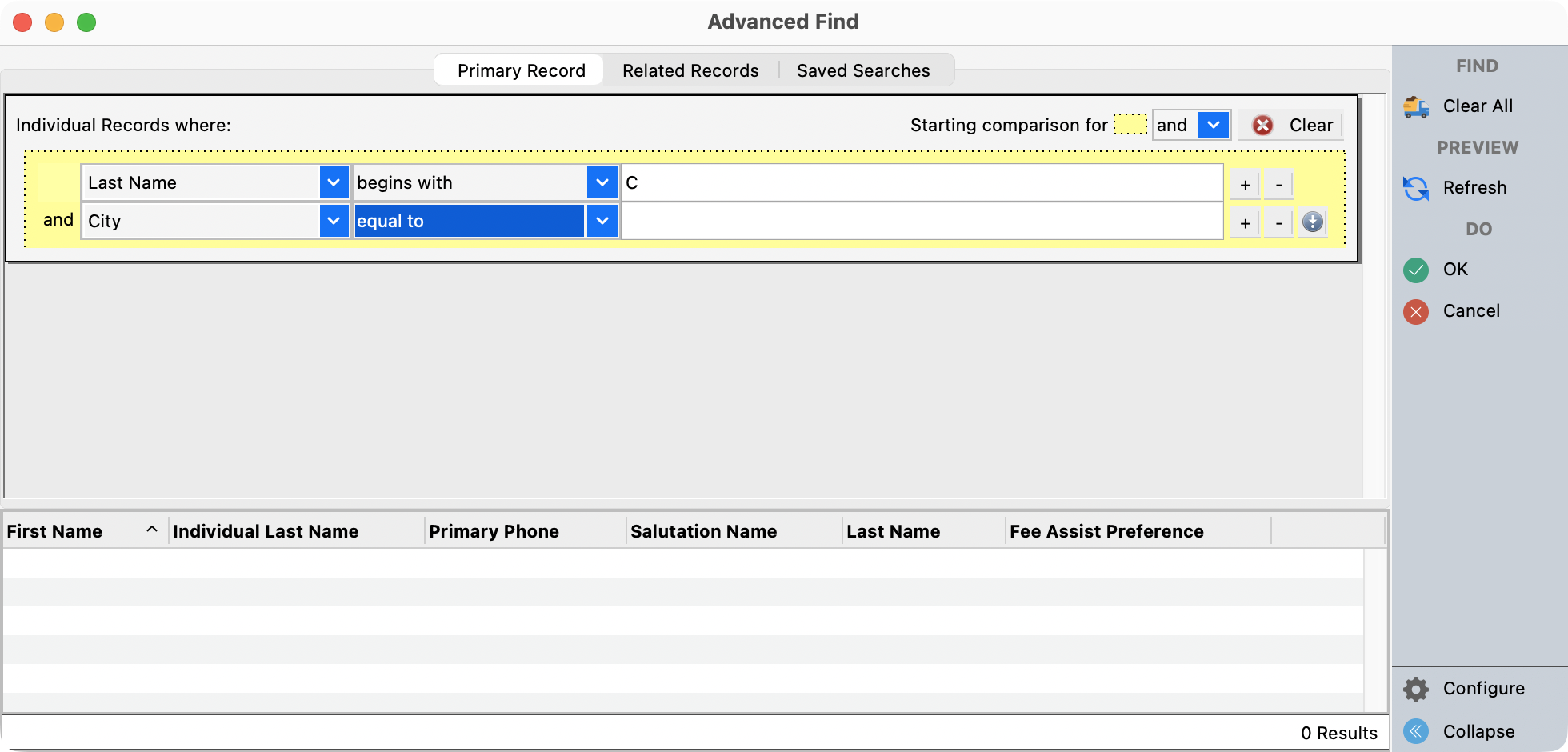
Task: Click the green OK checkmark icon
Action: tap(1416, 270)
